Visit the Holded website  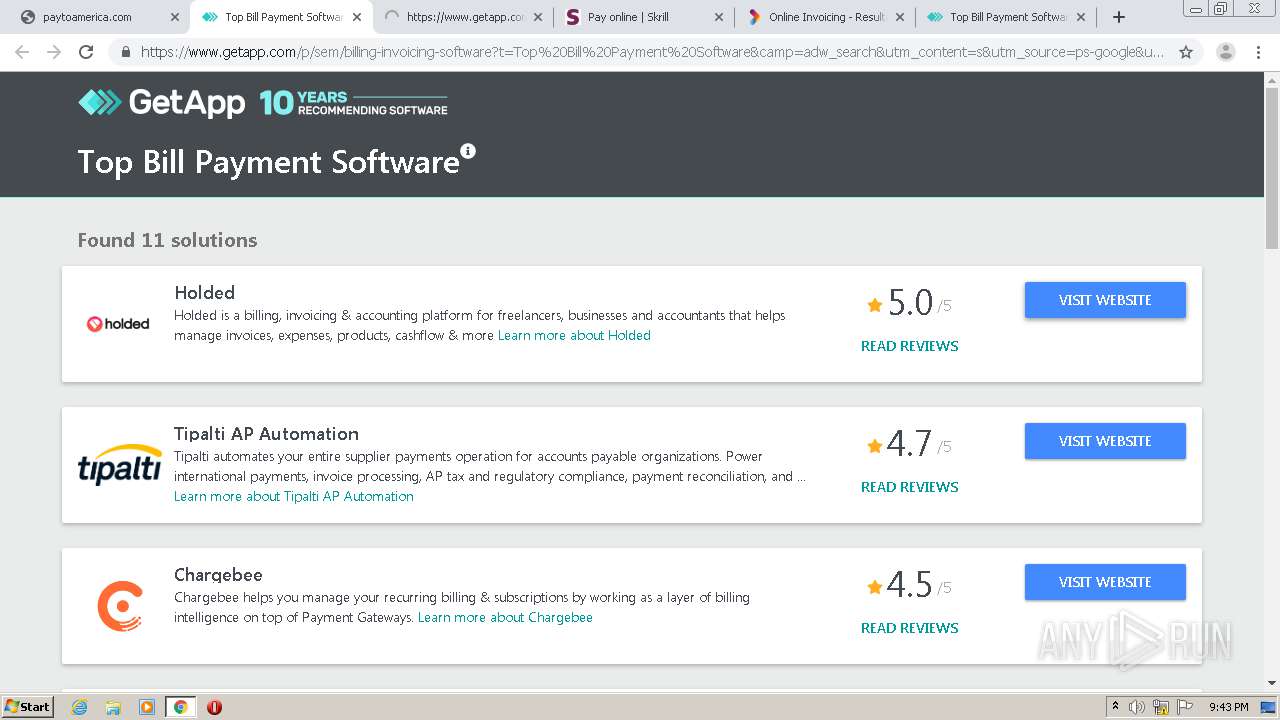(1105, 300)
